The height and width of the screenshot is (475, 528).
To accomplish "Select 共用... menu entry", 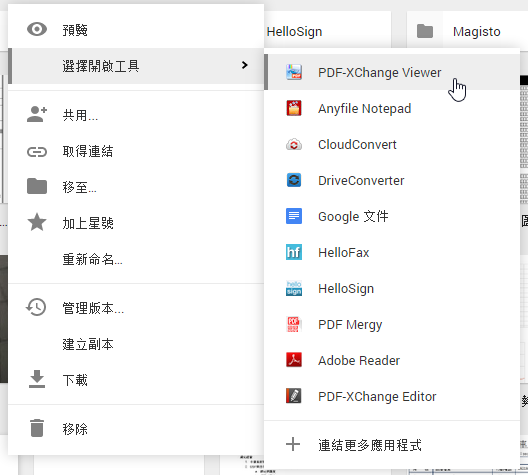I will [x=136, y=115].
